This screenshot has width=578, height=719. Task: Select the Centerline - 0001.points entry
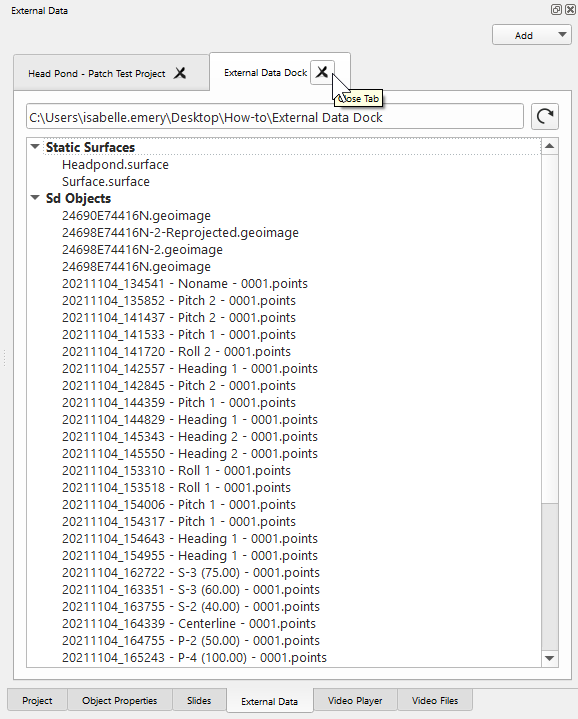pos(189,624)
